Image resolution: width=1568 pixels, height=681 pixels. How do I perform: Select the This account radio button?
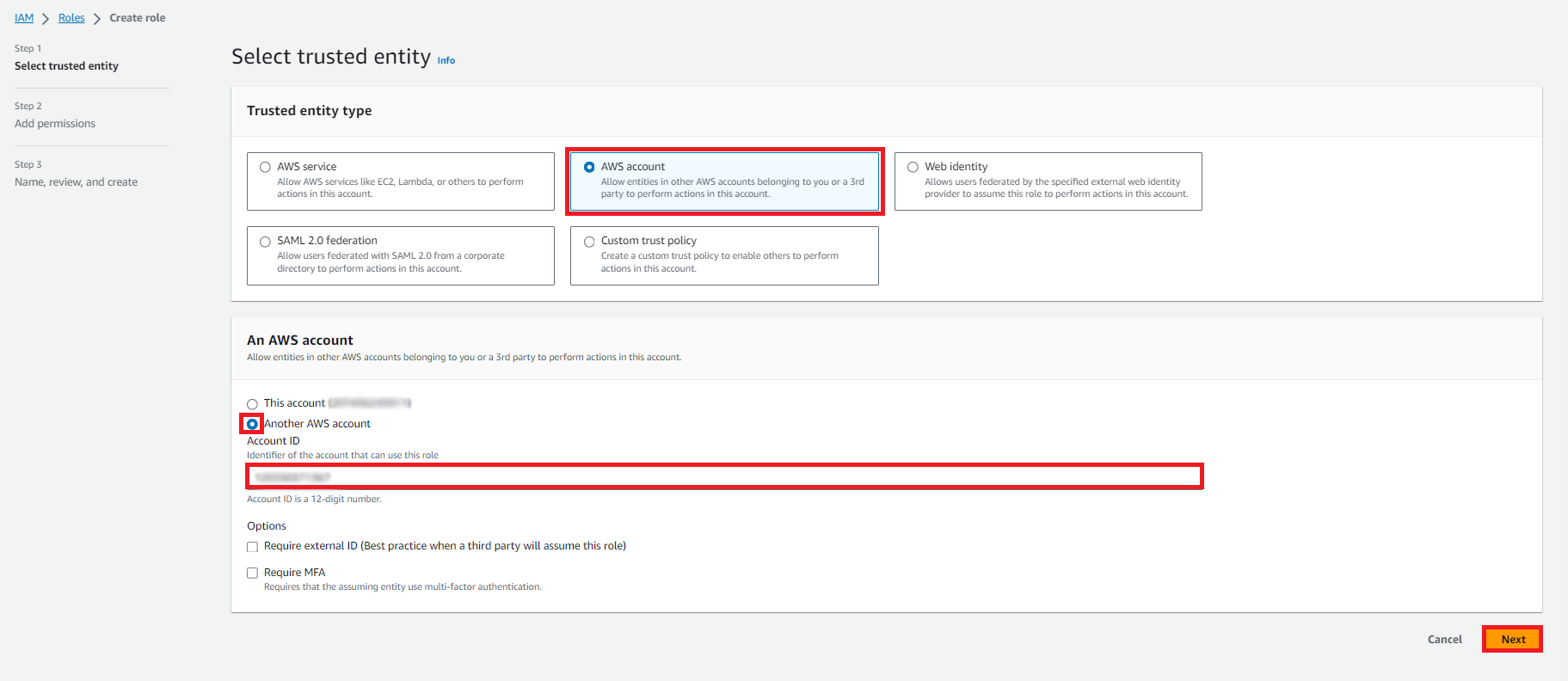coord(252,404)
